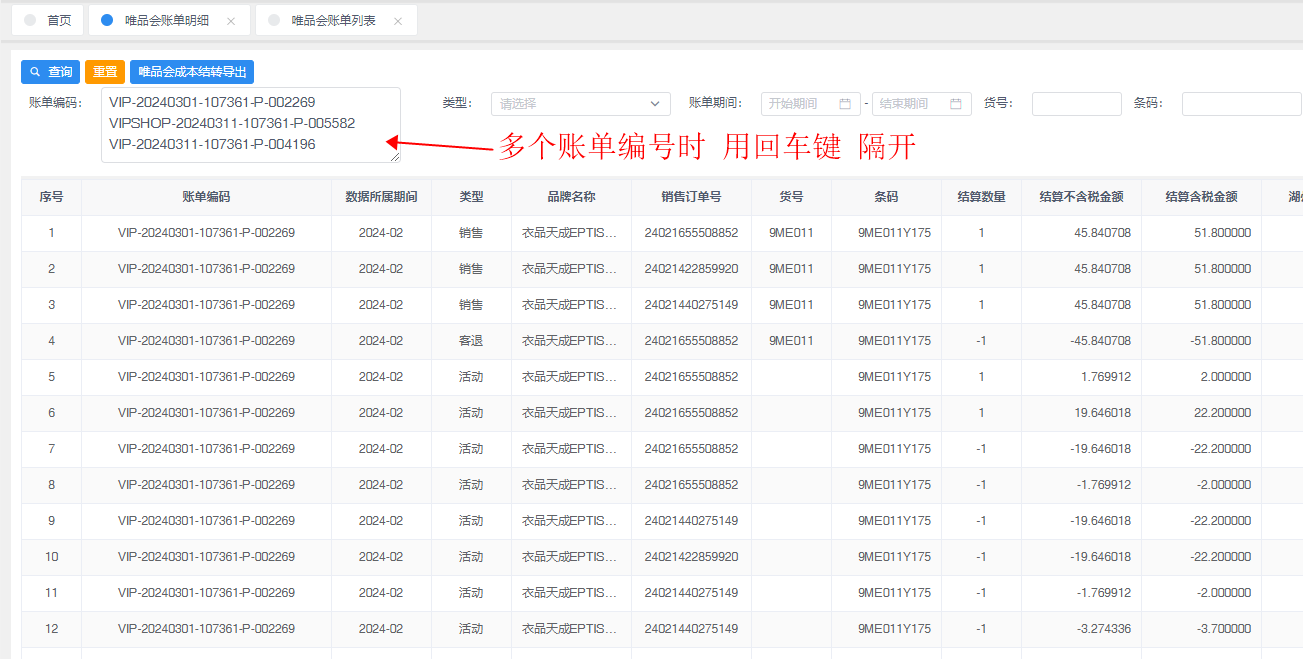Click the 条码 input field
Screen dimensions: 1303x659
(1240, 104)
